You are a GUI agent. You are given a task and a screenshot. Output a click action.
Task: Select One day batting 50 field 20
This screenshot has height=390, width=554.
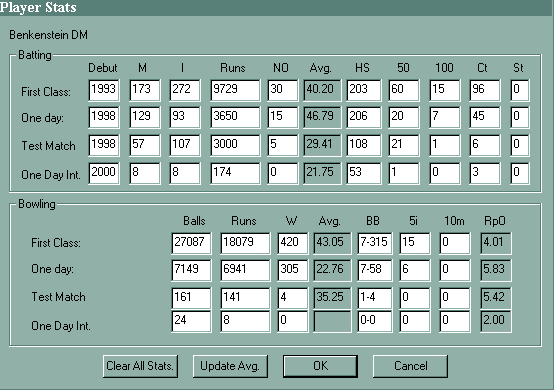404,117
